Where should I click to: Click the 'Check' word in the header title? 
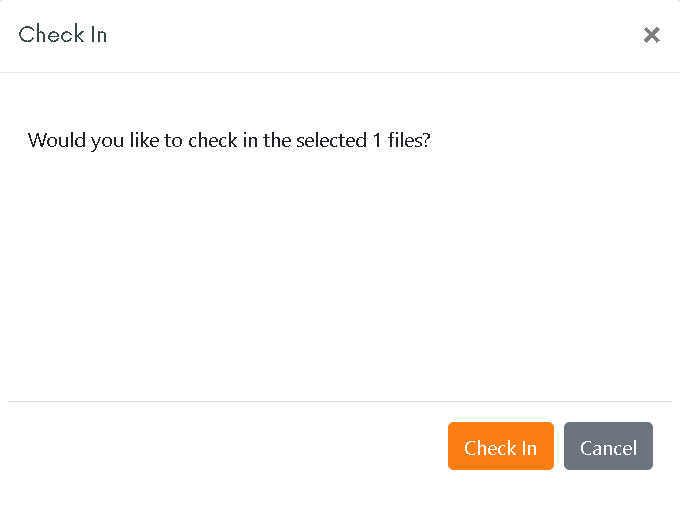coord(52,34)
